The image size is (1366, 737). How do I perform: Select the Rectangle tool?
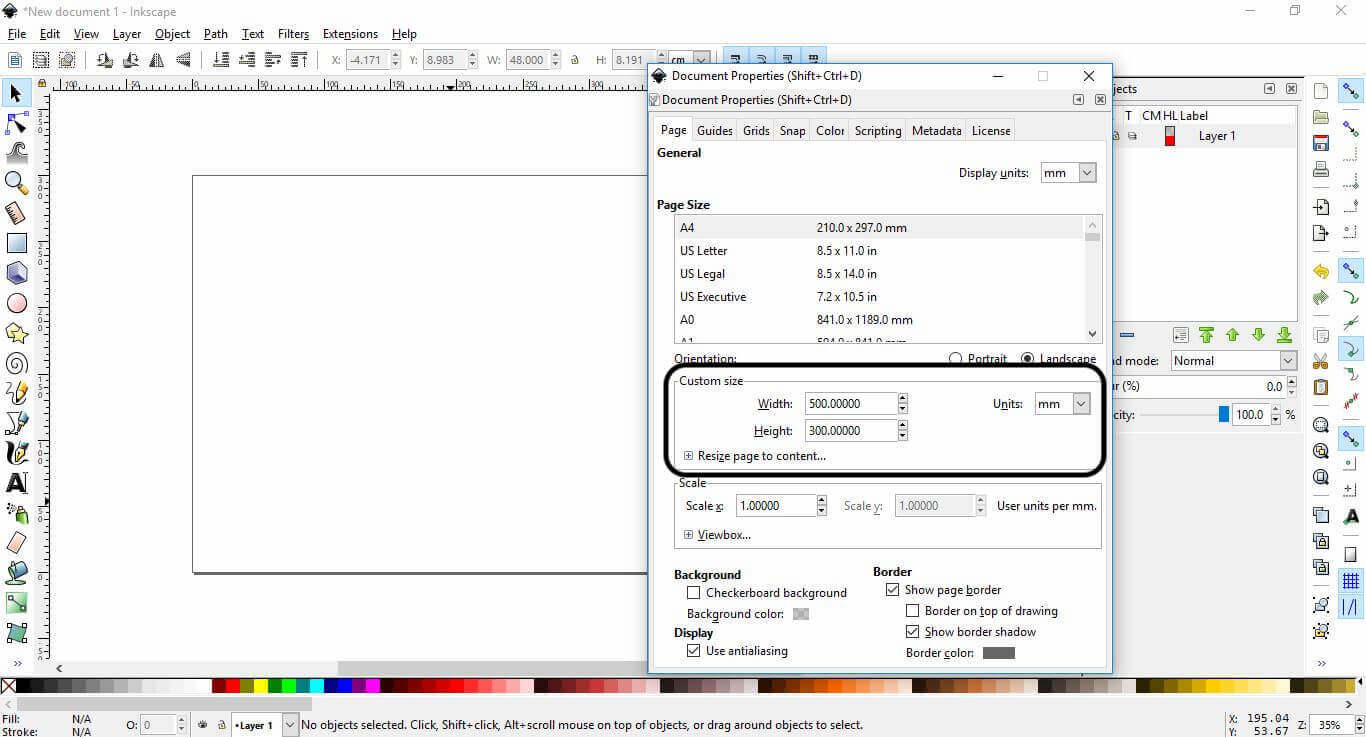point(16,243)
